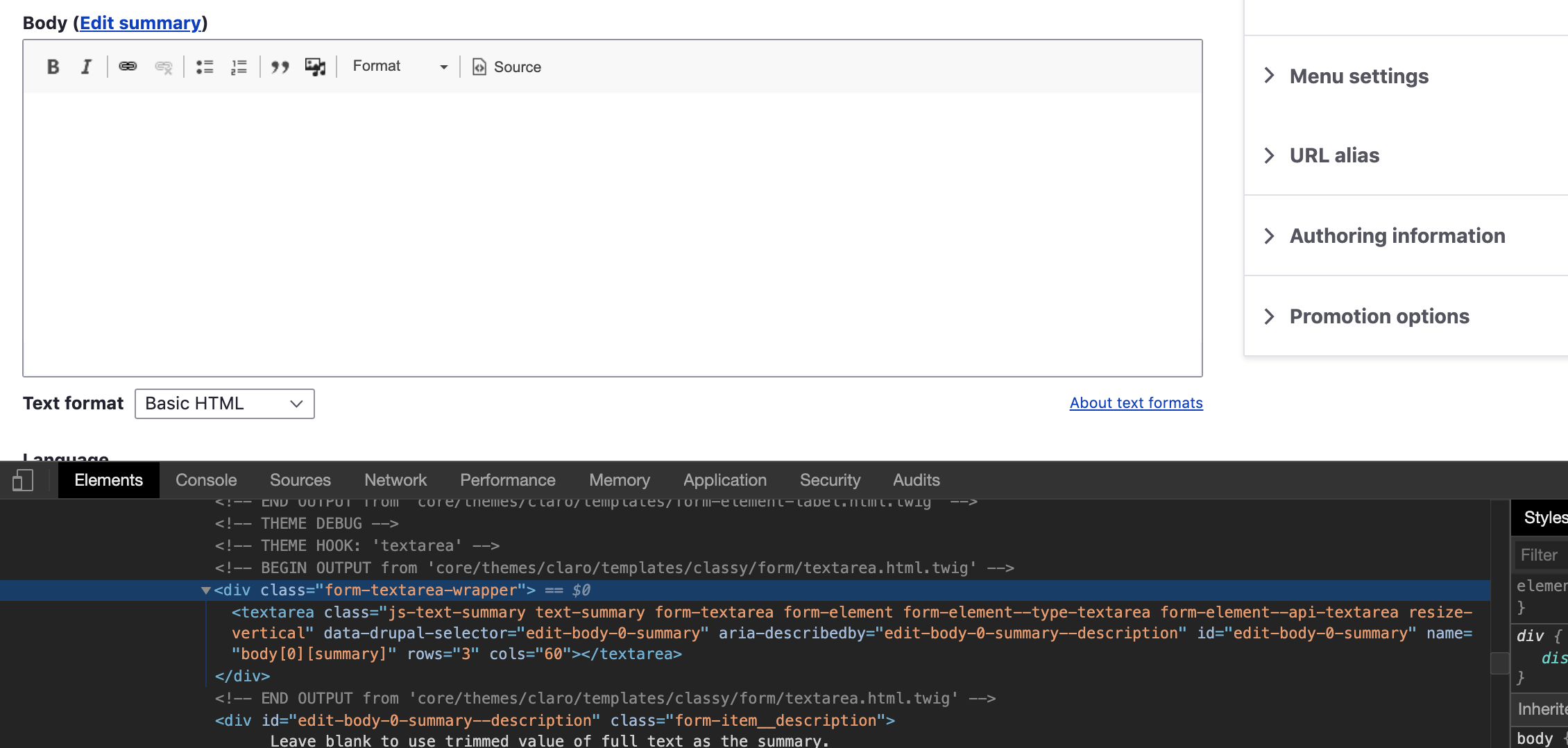
Task: Toggle the device emulation mode in DevTools
Action: click(23, 479)
